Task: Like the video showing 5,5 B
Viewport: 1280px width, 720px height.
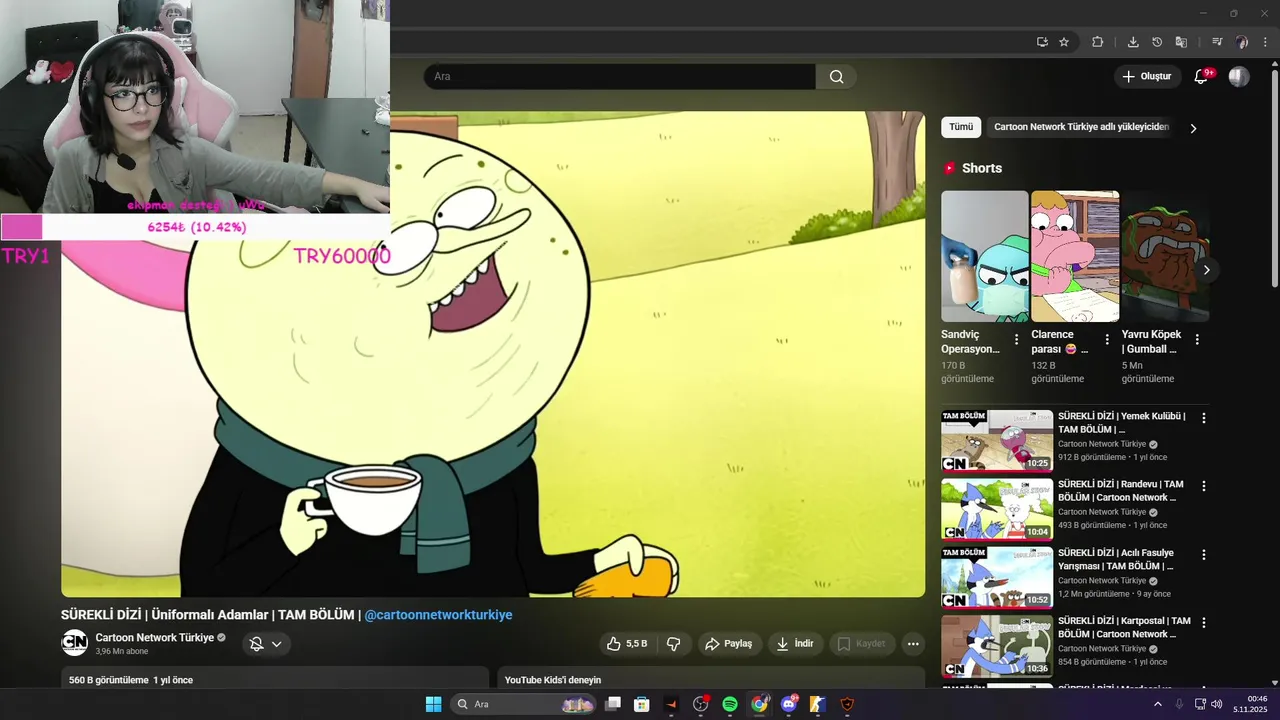Action: coord(627,644)
